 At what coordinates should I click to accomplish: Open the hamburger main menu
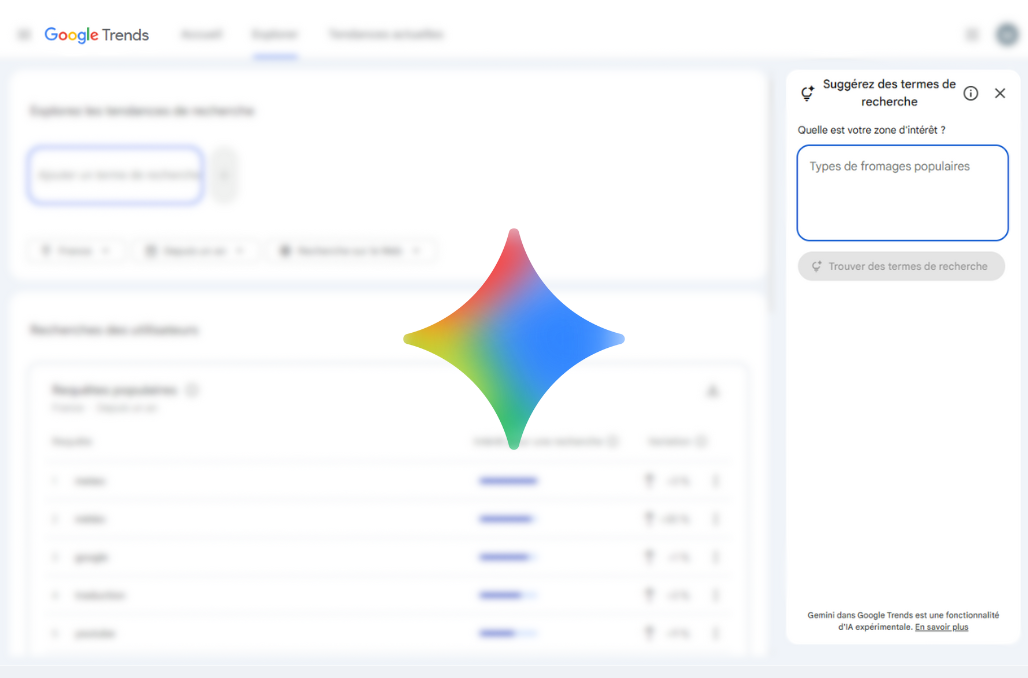click(x=24, y=35)
